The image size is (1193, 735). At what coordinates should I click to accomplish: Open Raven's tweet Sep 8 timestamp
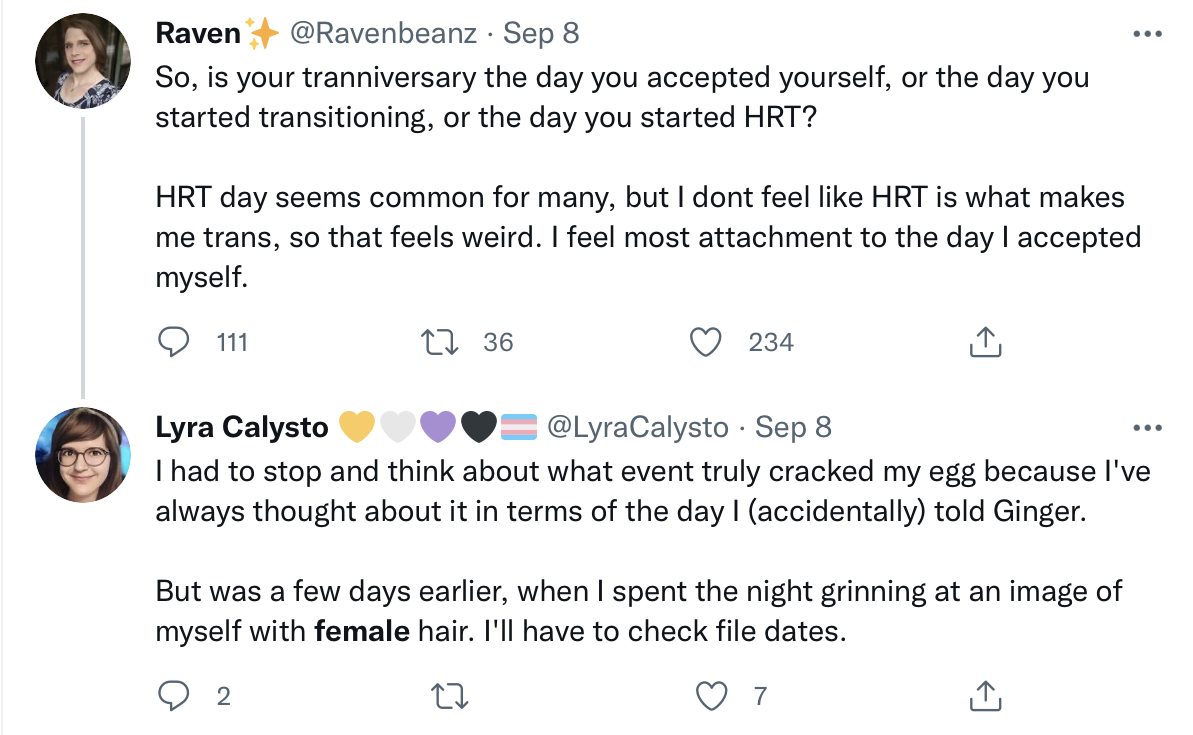click(x=541, y=33)
